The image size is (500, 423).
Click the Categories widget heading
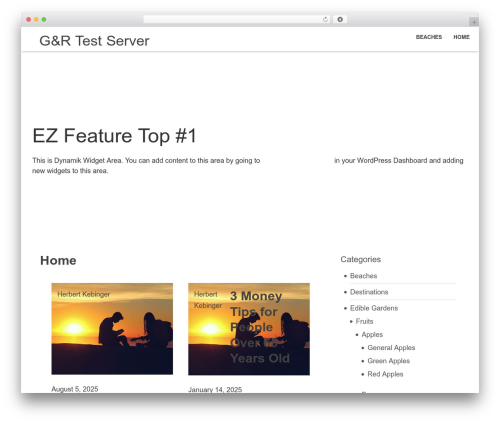(361, 259)
